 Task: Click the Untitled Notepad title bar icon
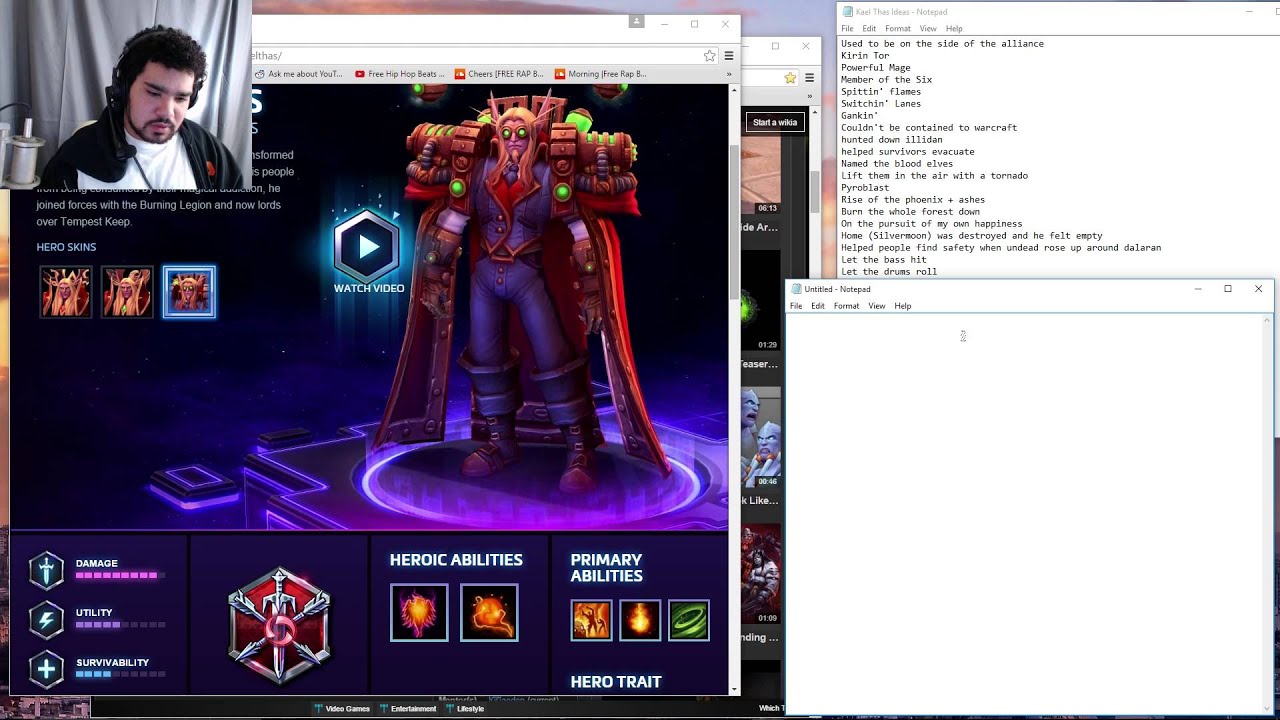[796, 289]
